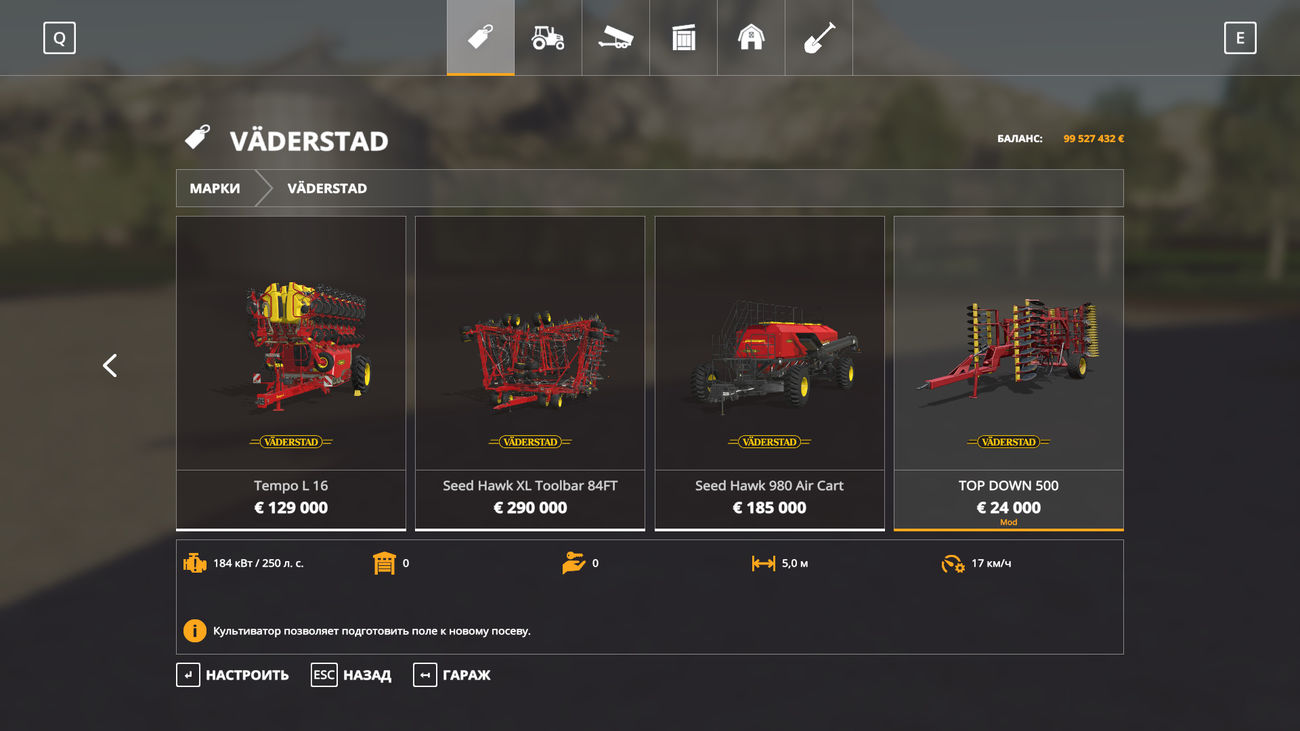Image resolution: width=1300 pixels, height=731 pixels.
Task: Select Seed Hawk XL Toolbar 84FT card
Action: click(x=530, y=373)
